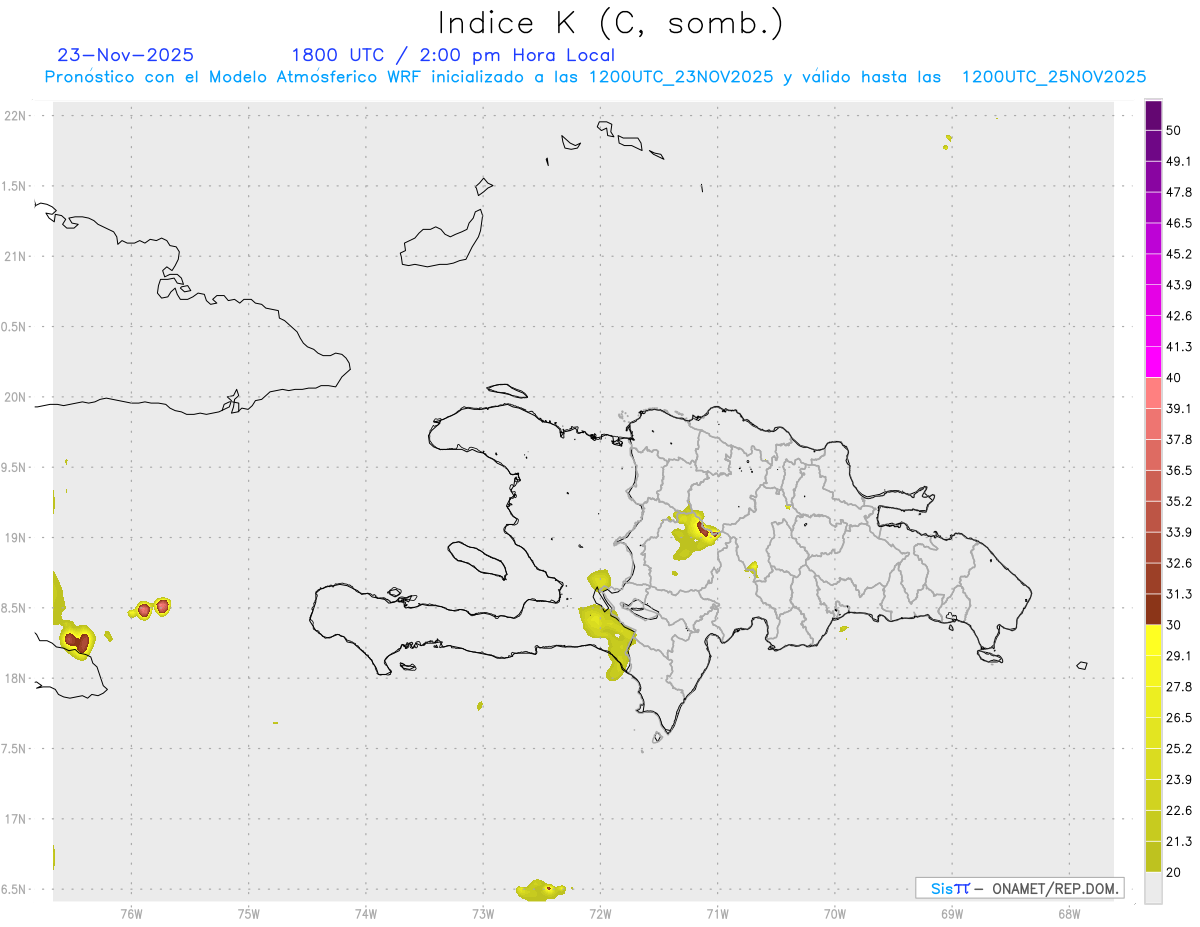Click the initialization time "1200UTC_23NOV2025"
Image resolution: width=1200 pixels, height=927 pixels.
coord(681,77)
